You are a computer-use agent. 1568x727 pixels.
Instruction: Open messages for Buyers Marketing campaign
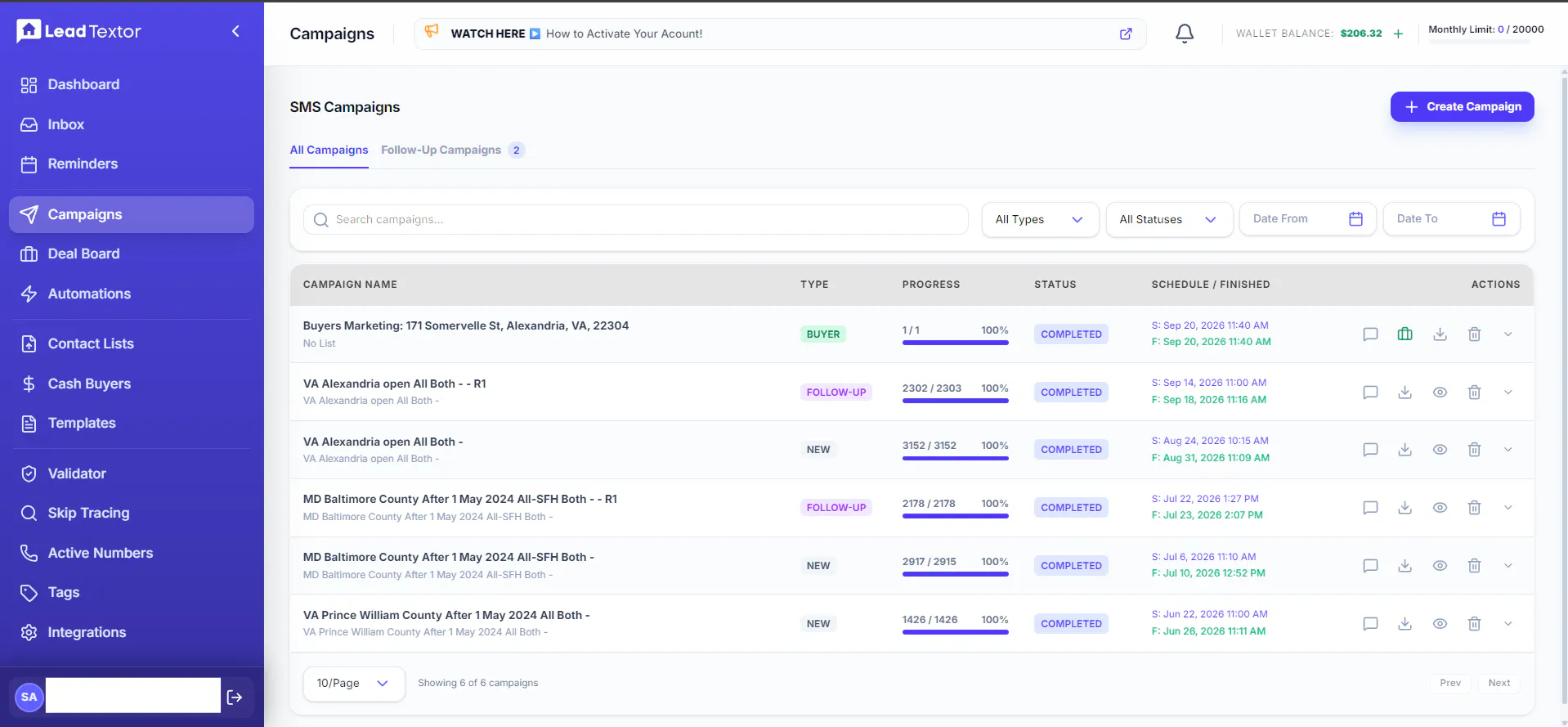tap(1370, 334)
